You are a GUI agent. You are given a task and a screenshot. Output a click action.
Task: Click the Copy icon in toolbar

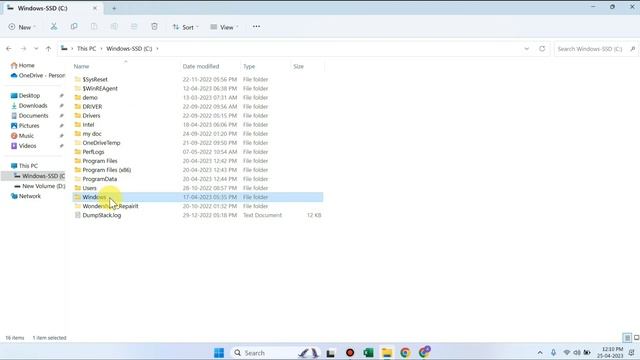pyautogui.click(x=74, y=27)
